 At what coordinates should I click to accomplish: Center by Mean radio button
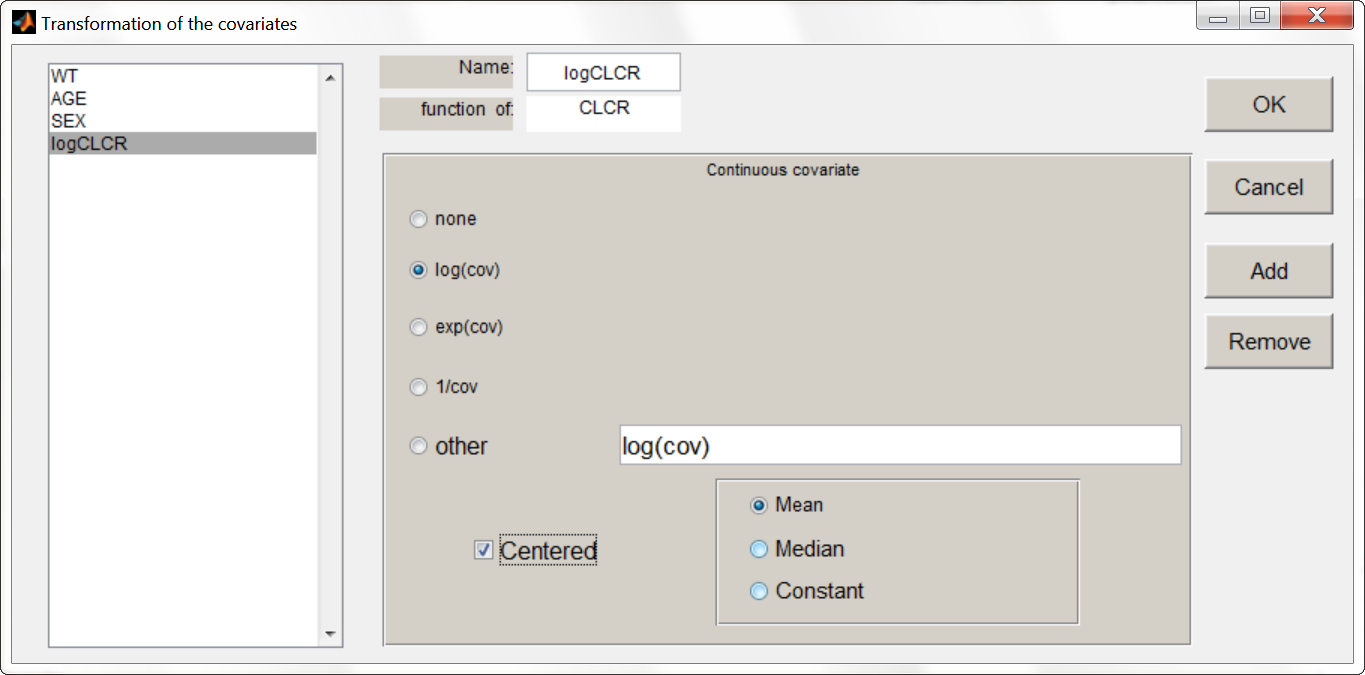(x=759, y=506)
